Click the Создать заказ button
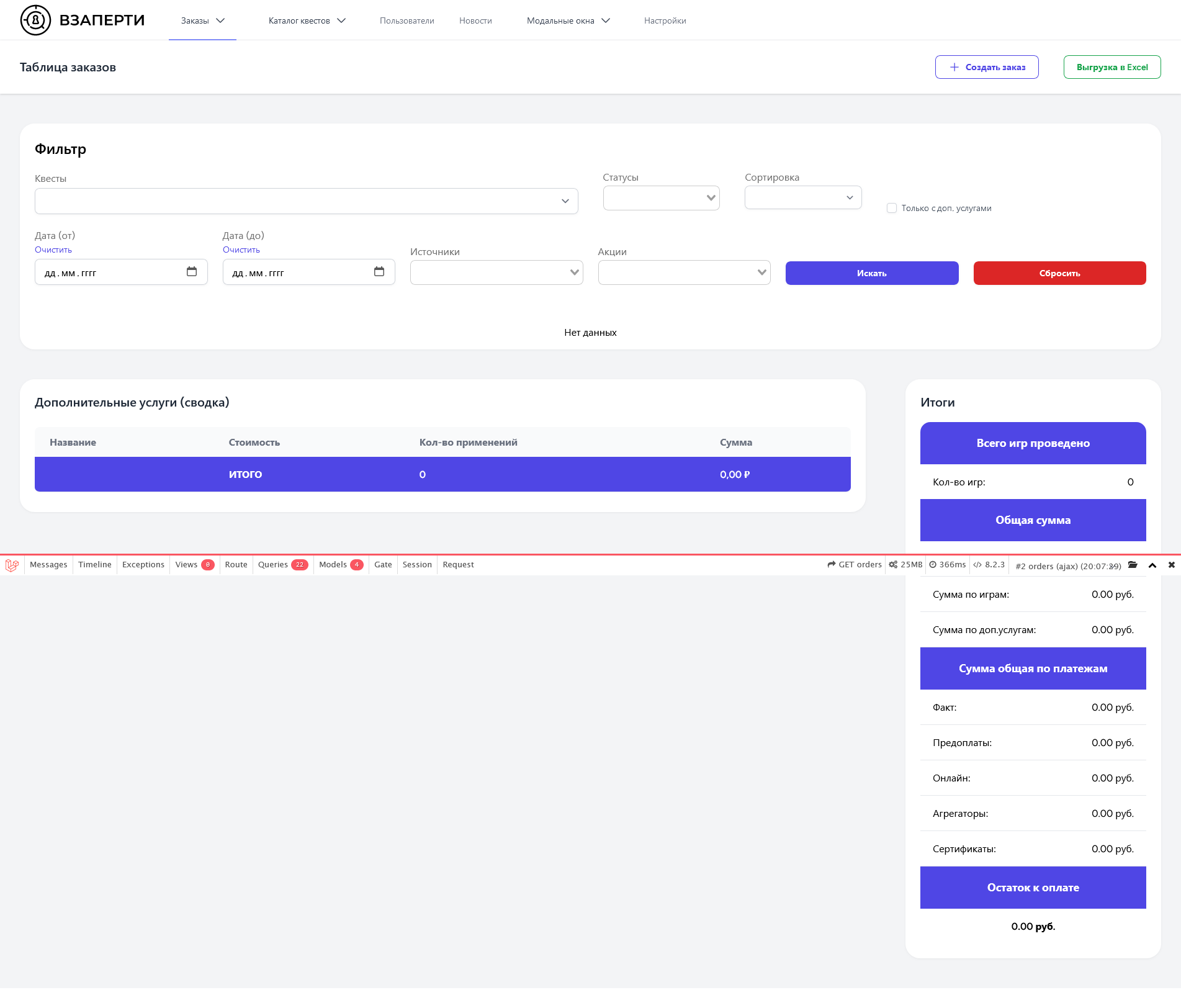This screenshot has height=1008, width=1181. [987, 67]
